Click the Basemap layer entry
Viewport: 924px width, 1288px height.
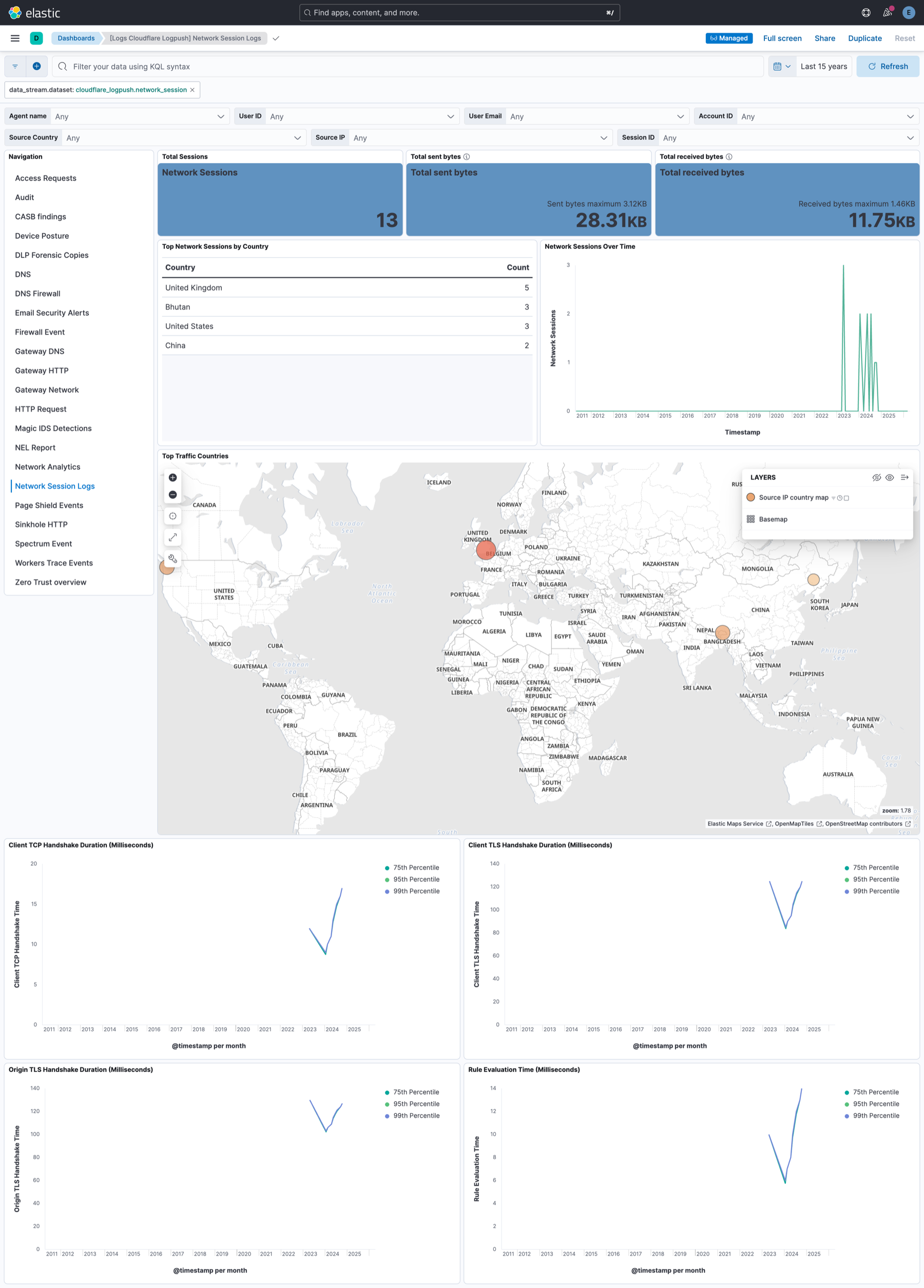[773, 519]
